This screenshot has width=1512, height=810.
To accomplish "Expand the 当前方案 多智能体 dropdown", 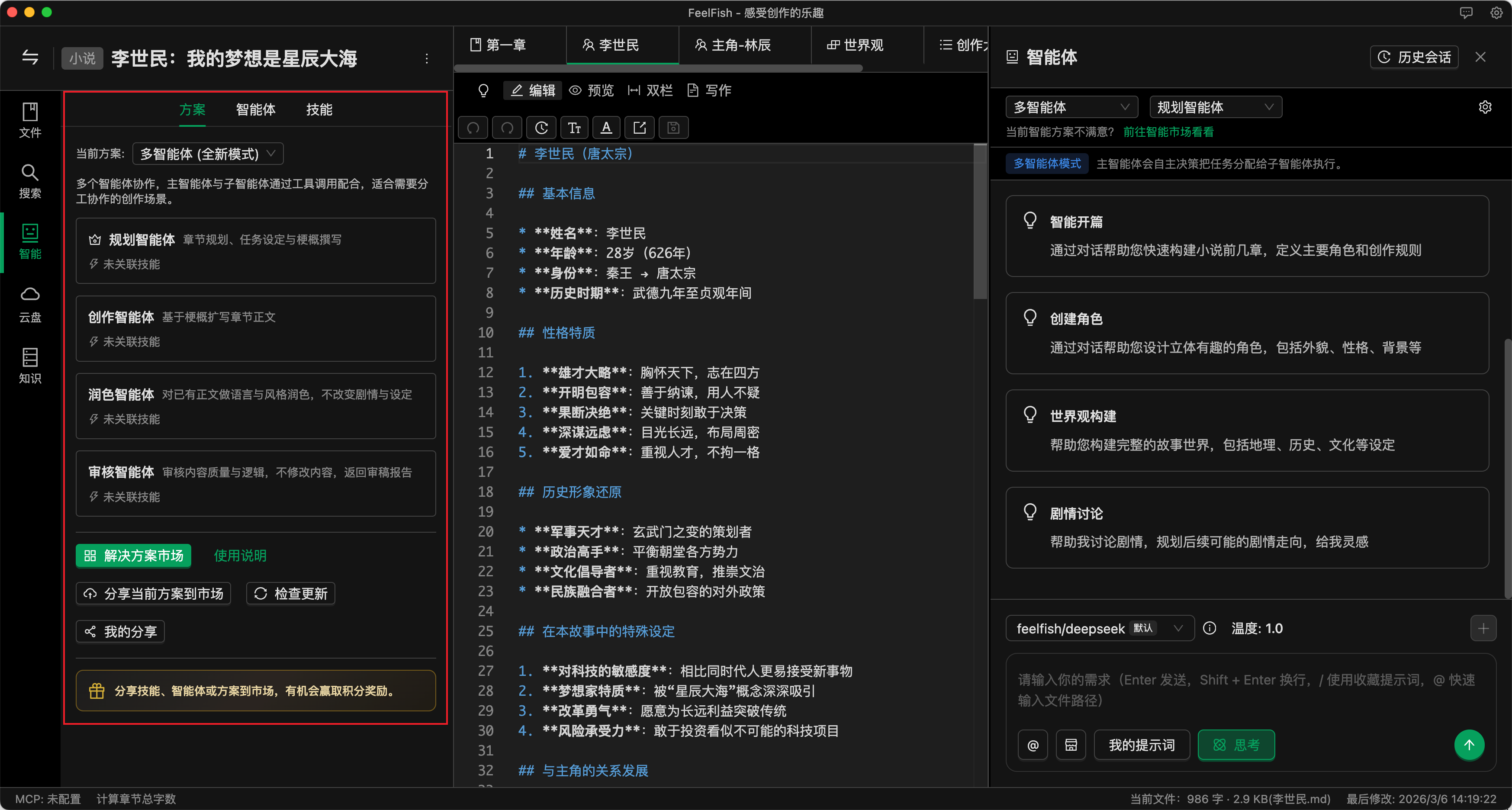I will (x=208, y=154).
